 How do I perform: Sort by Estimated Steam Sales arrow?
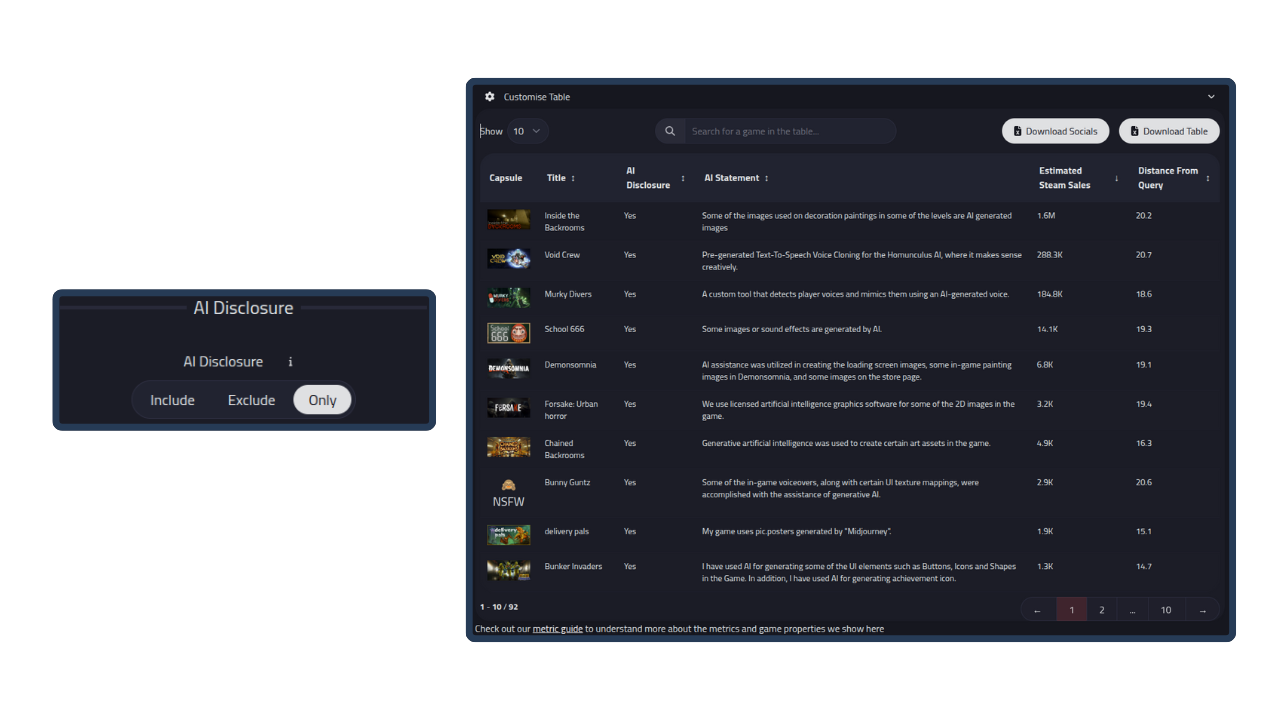(x=1116, y=178)
